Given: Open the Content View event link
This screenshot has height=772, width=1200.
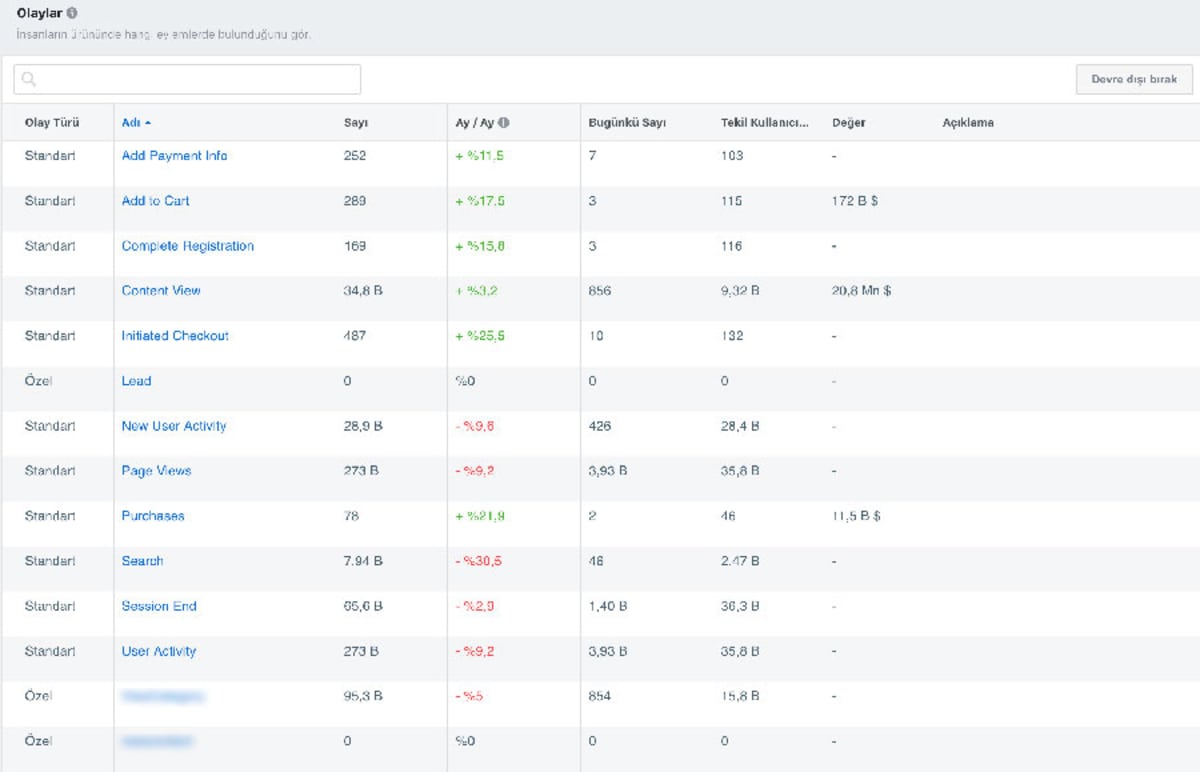Looking at the screenshot, I should pos(161,291).
